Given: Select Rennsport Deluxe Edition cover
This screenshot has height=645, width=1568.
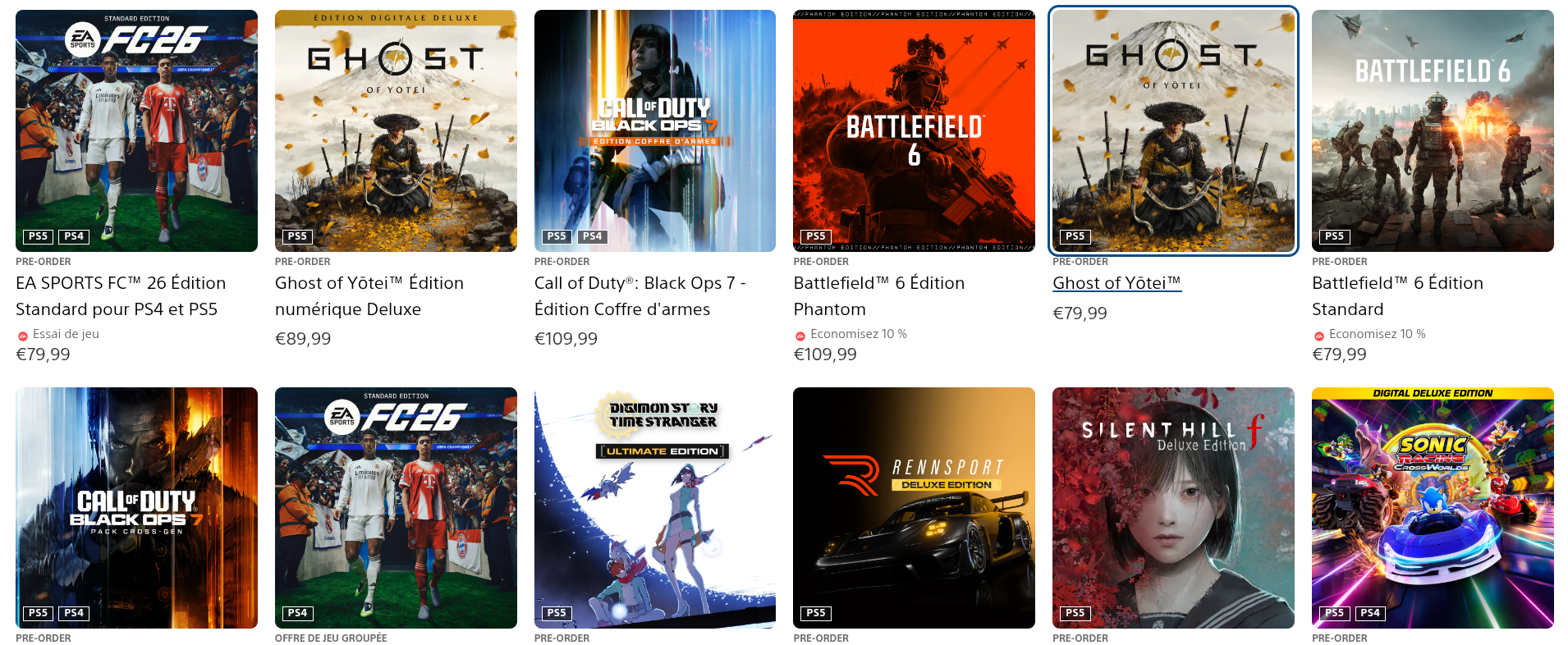Looking at the screenshot, I should [x=914, y=508].
